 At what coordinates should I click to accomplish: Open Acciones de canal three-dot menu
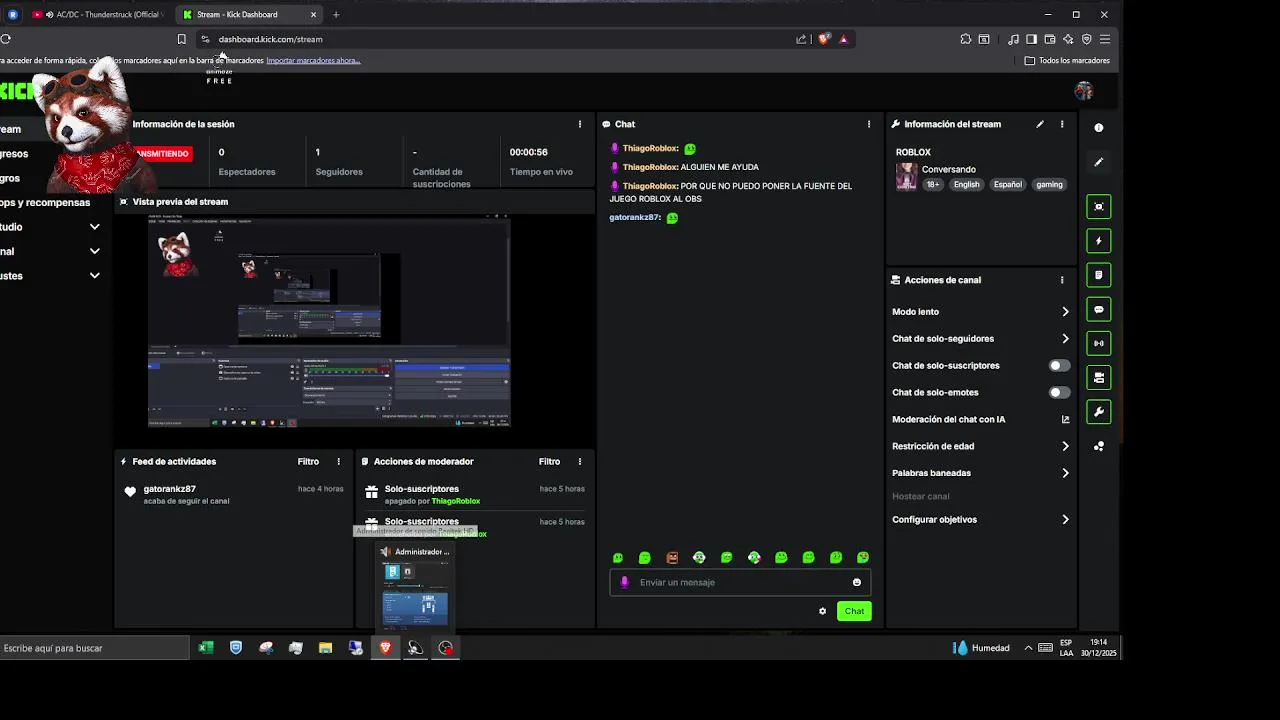point(1062,280)
